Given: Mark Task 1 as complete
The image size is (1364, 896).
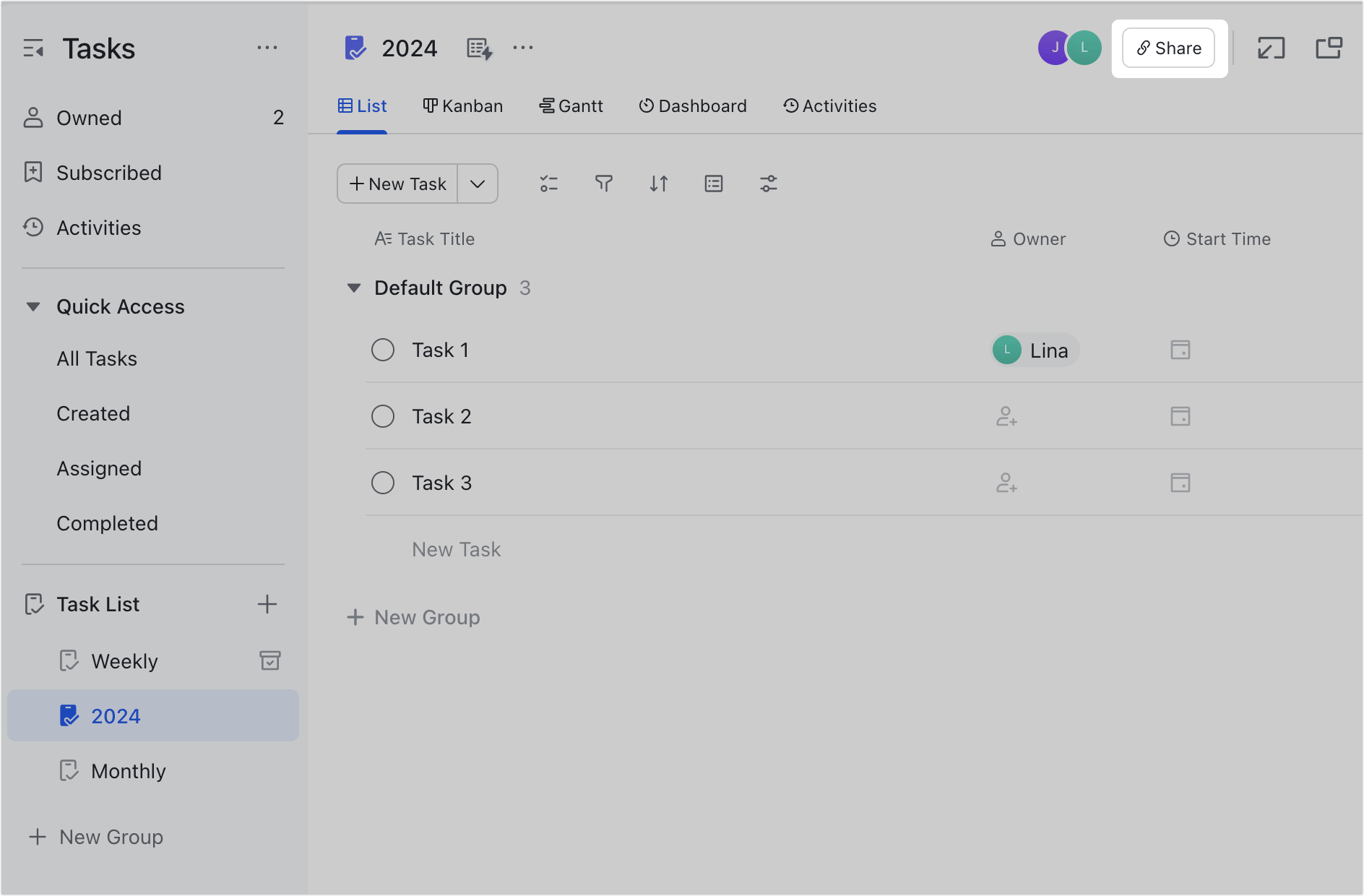Looking at the screenshot, I should point(383,350).
